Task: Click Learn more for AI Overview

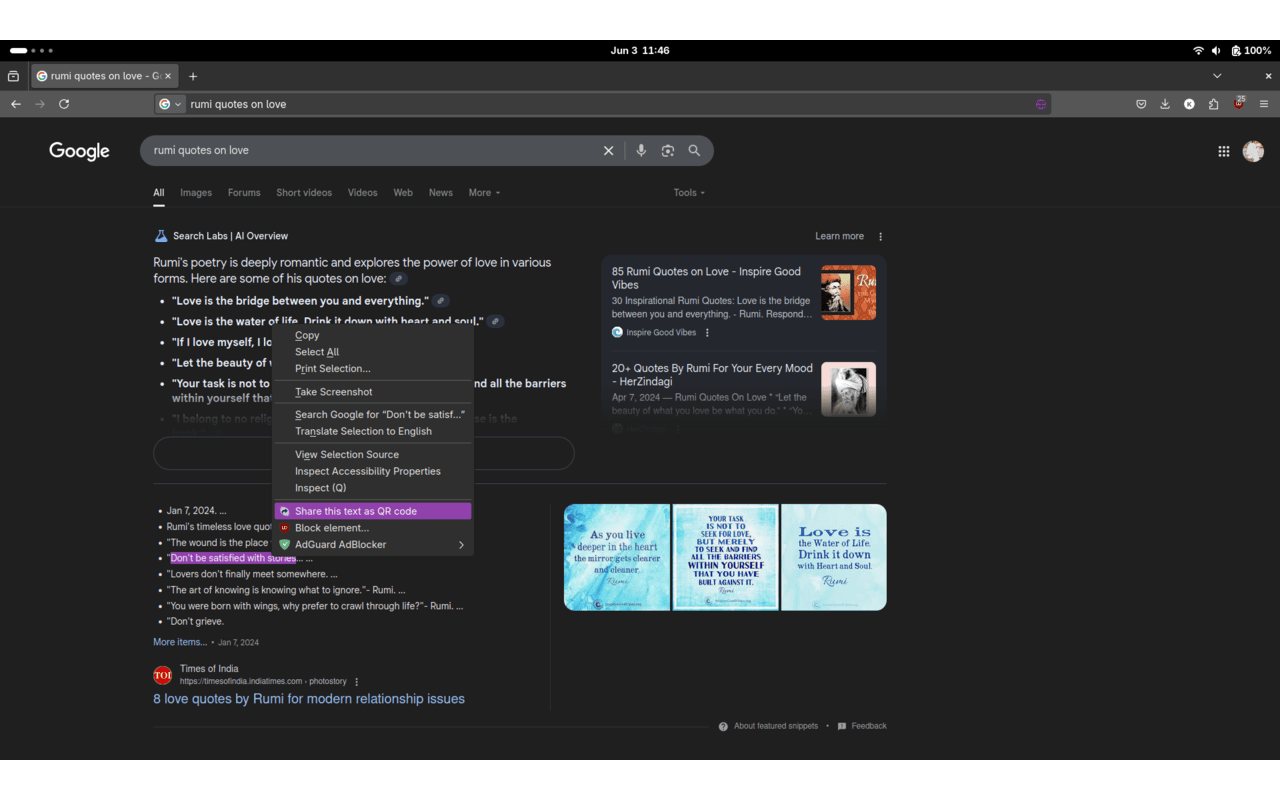Action: pyautogui.click(x=839, y=236)
